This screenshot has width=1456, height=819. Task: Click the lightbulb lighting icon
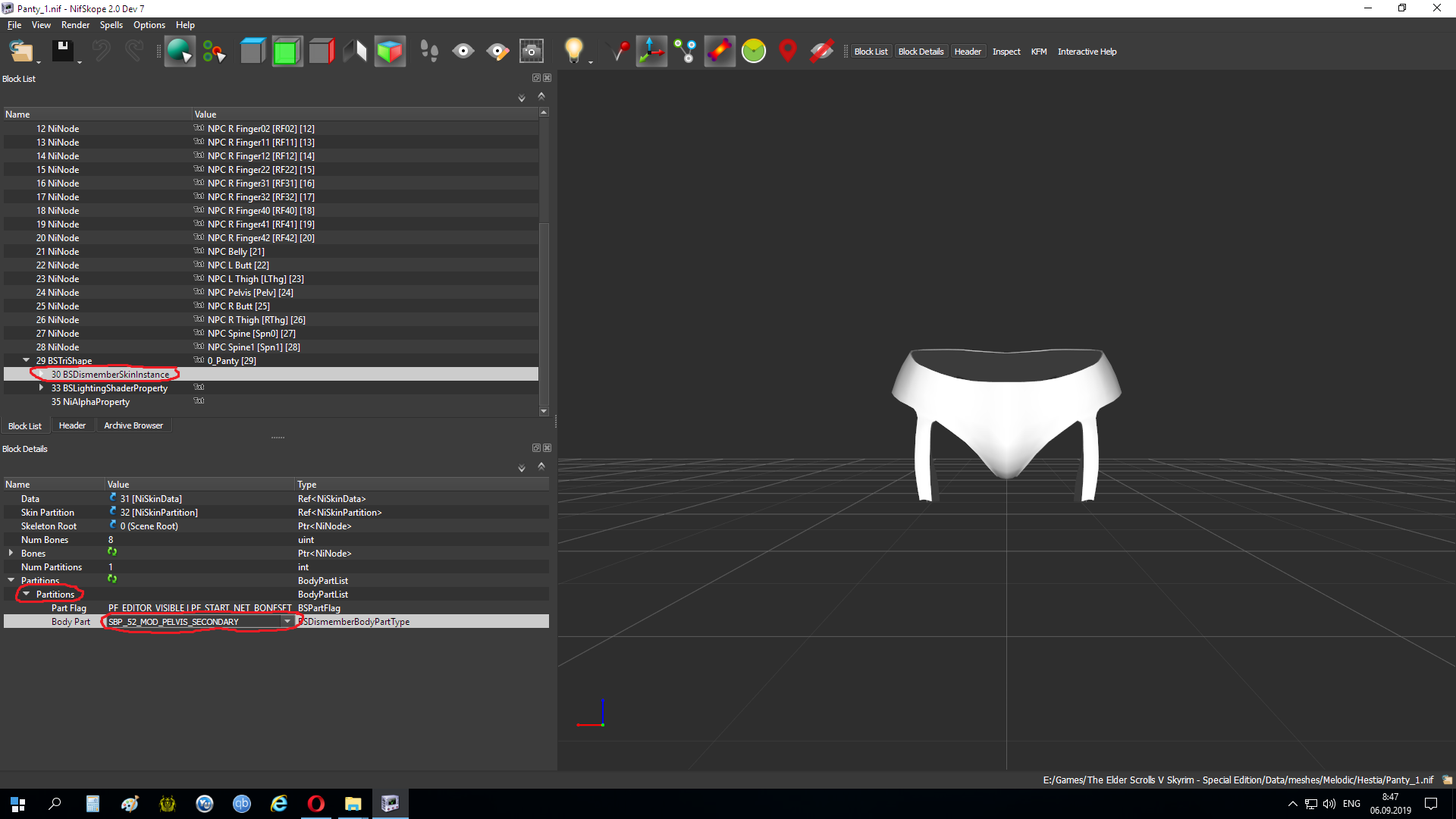point(573,52)
